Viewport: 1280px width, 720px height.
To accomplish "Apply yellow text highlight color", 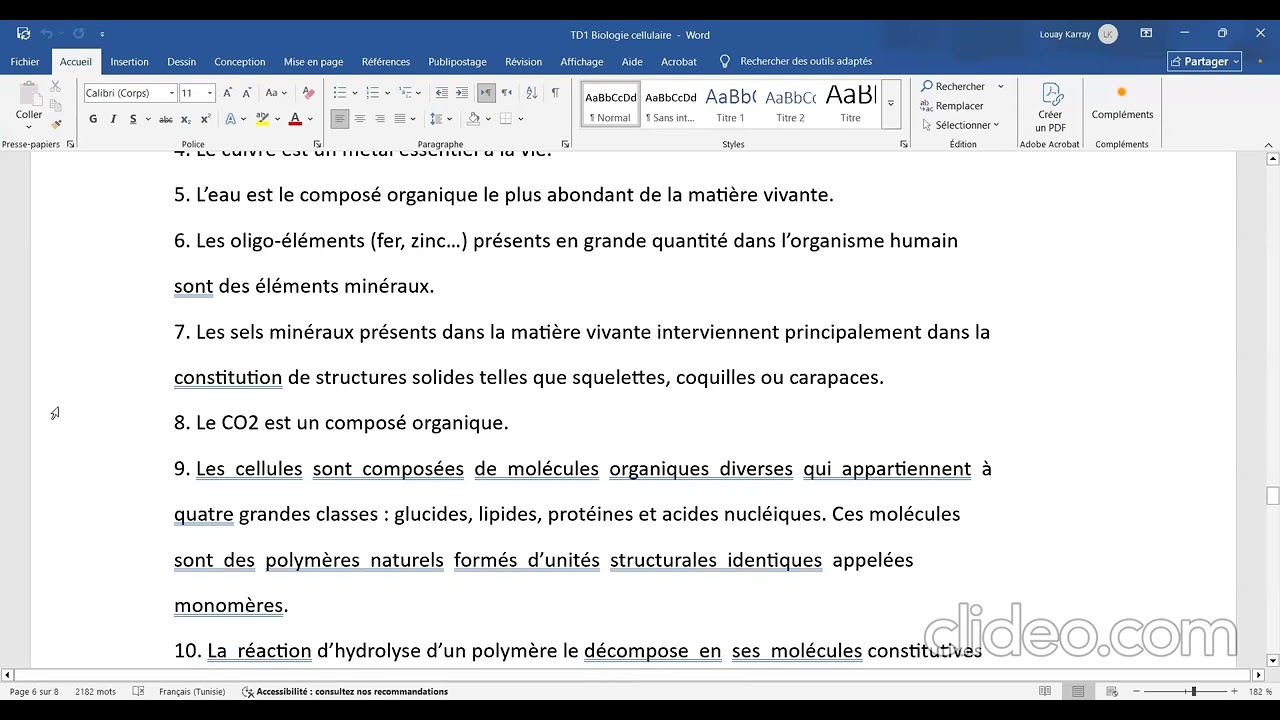I will (262, 119).
